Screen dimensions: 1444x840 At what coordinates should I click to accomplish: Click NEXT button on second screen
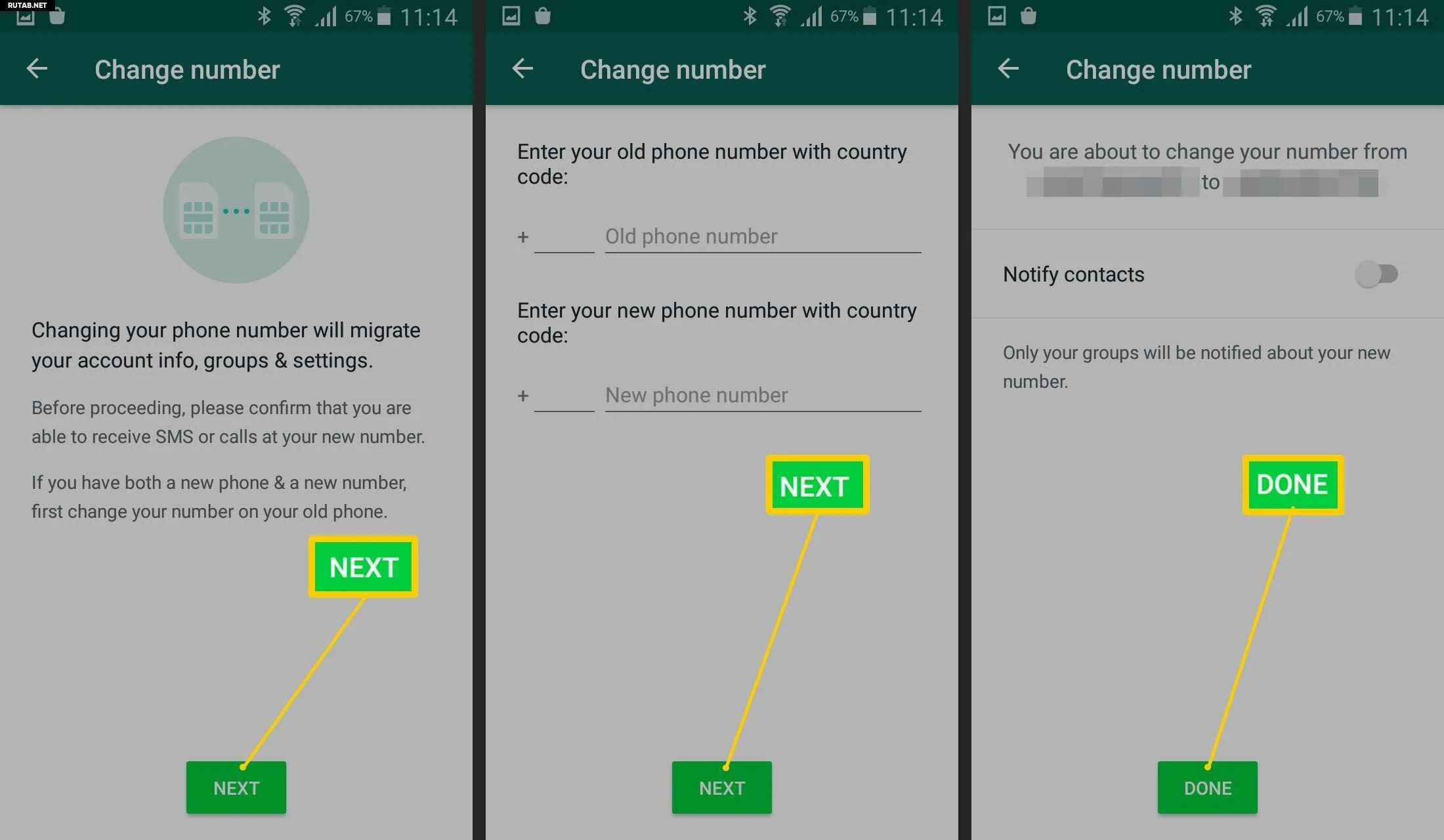click(722, 788)
